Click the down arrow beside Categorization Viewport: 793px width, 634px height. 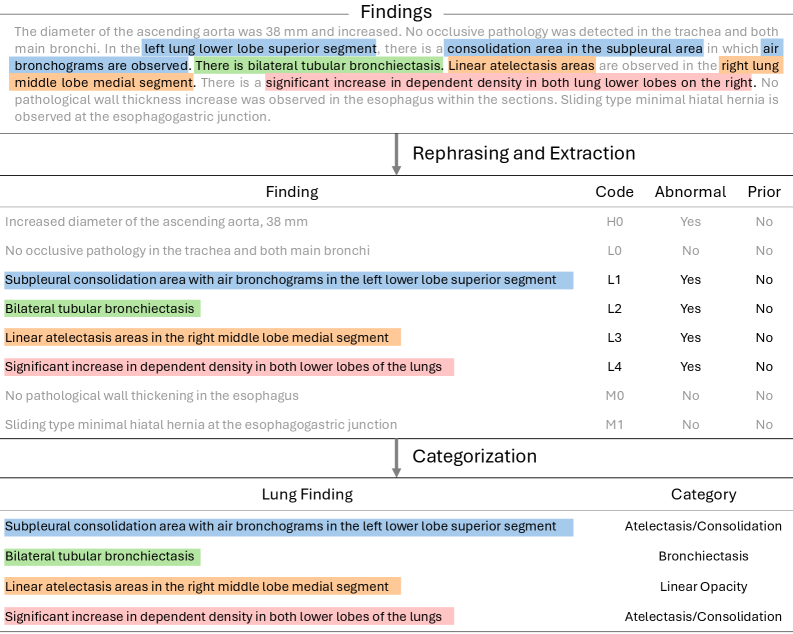[396, 457]
